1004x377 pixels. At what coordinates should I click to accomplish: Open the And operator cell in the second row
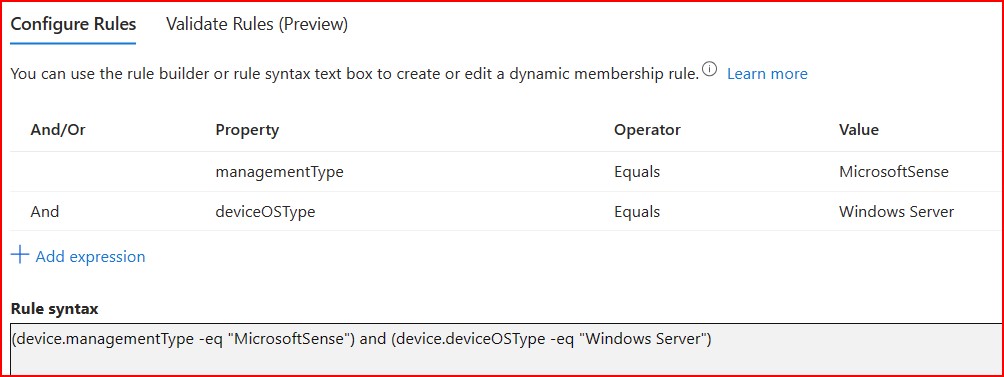[45, 211]
